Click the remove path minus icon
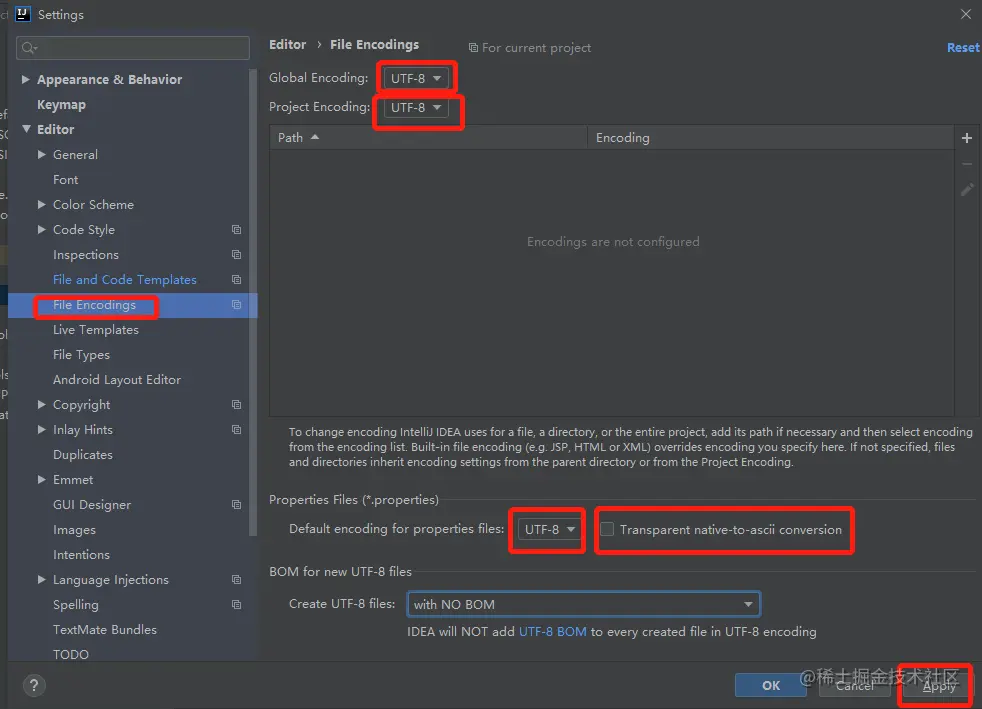Image resolution: width=982 pixels, height=709 pixels. point(966,163)
